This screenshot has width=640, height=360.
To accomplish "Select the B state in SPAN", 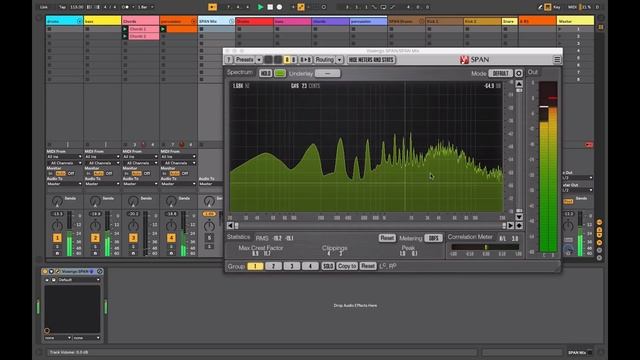I will pos(293,60).
